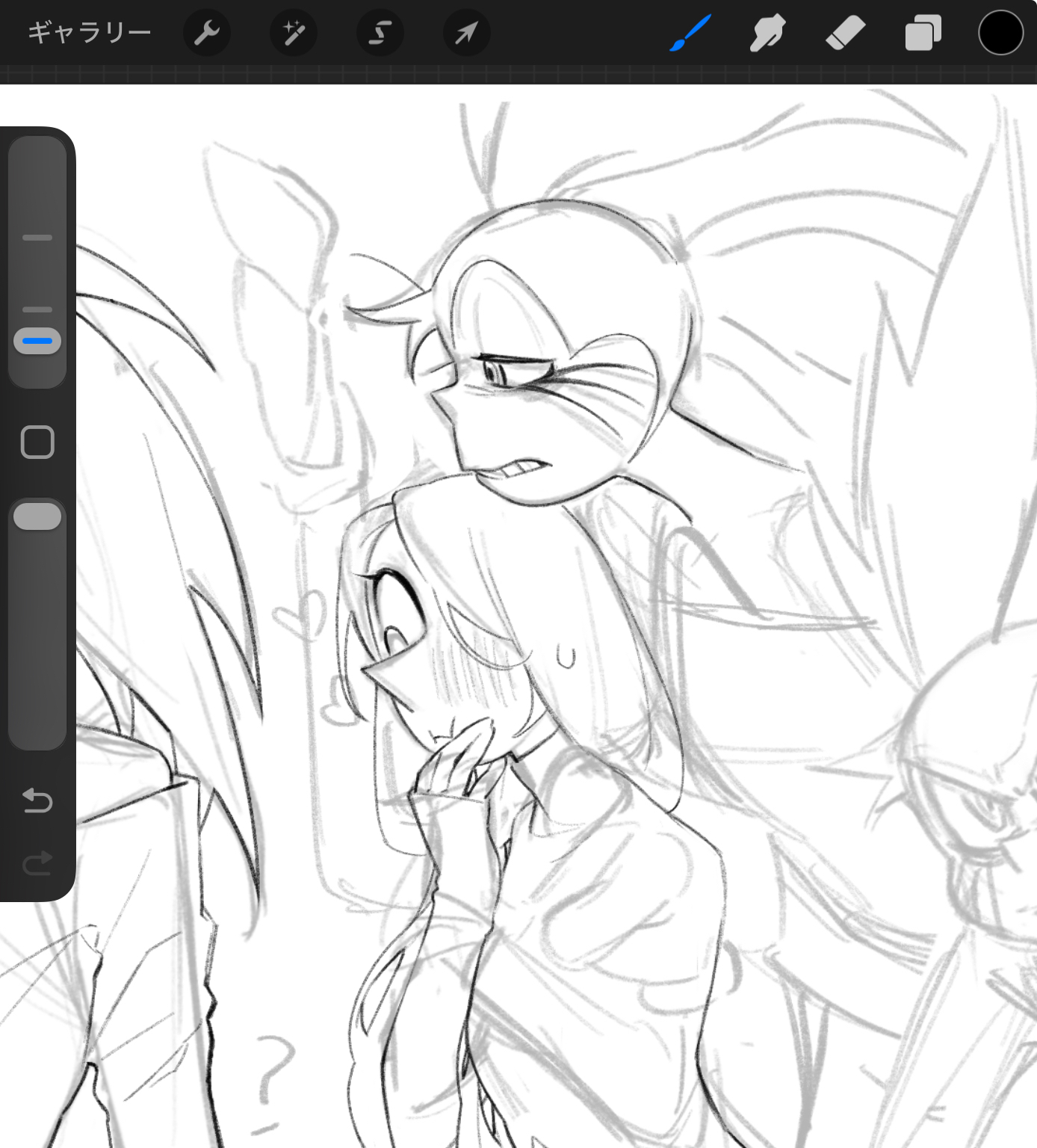
Task: Open the black color swatch picker
Action: coord(1000,34)
